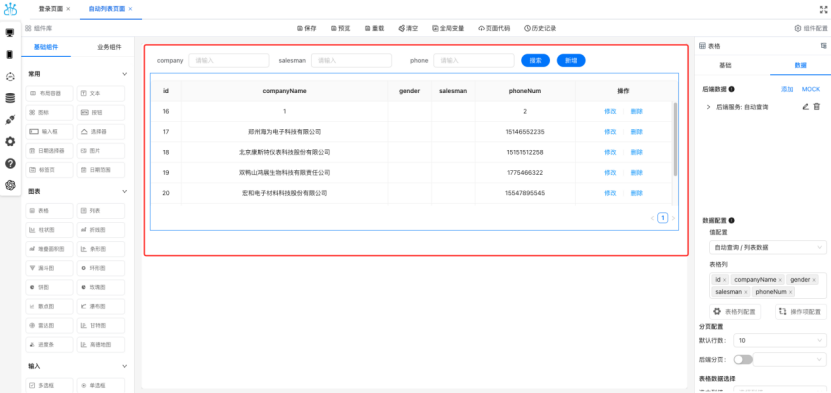Switch to the 基础组件 tab
The image size is (831, 393).
[46, 47]
